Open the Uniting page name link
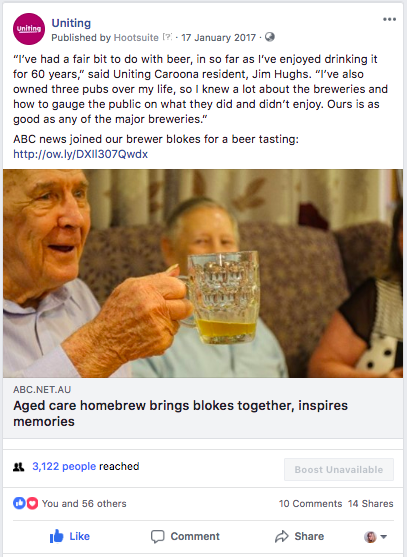Screen dimensions: 407x557 (71, 23)
